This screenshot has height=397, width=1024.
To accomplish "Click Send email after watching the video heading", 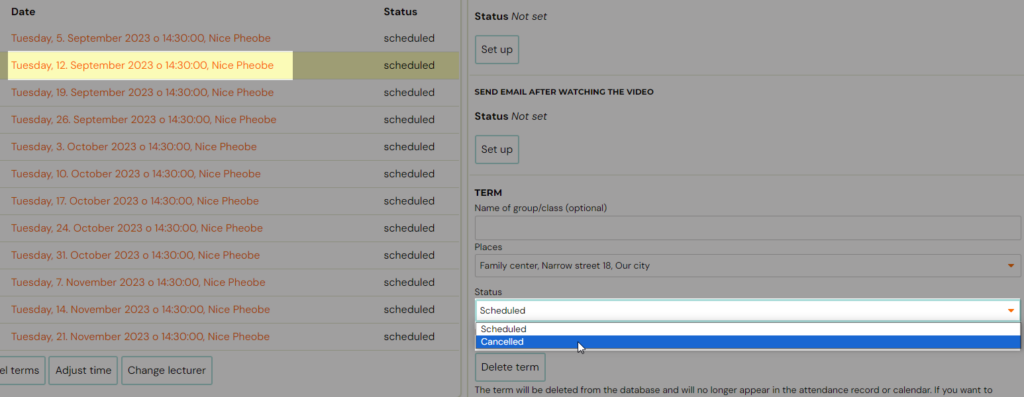I will pyautogui.click(x=564, y=92).
